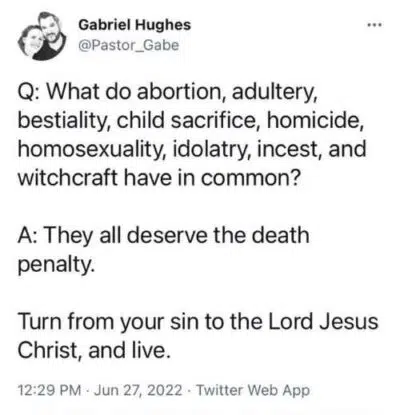Viewport: 400px width, 415px height.
Task: Click the line 'witchcraft have in common?'
Action: tap(159, 177)
